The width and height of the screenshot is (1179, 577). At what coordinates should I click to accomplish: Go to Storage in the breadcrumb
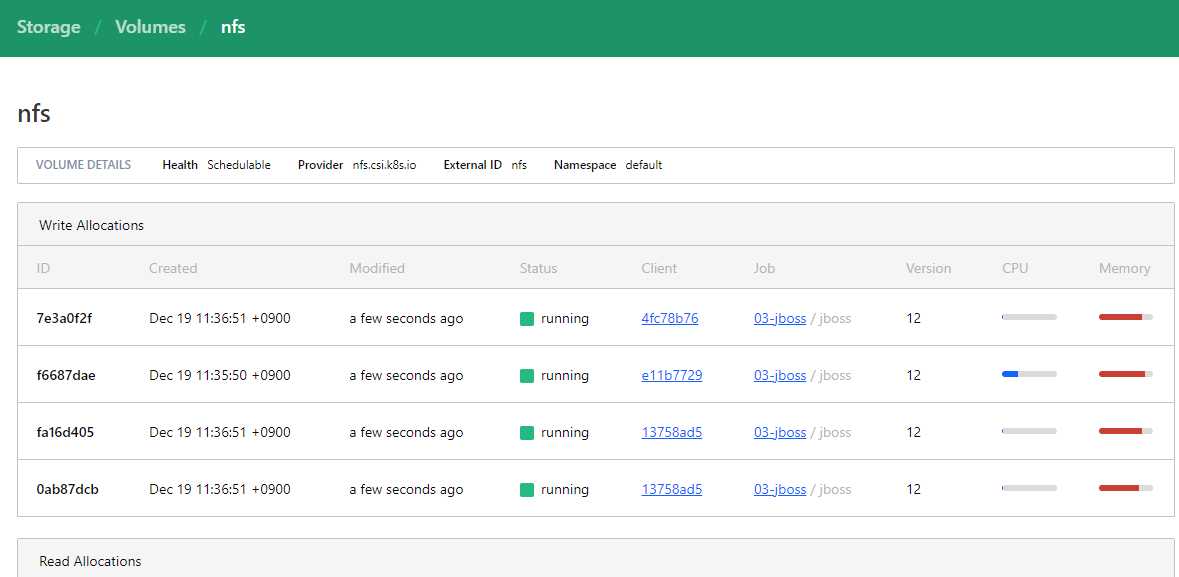[48, 27]
